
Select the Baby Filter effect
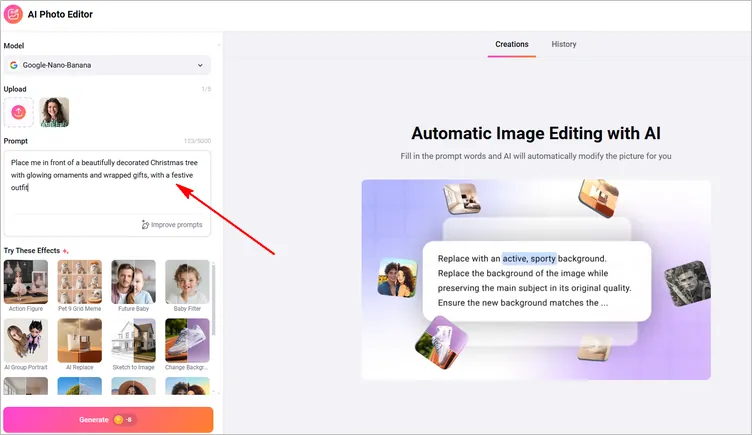(x=187, y=282)
